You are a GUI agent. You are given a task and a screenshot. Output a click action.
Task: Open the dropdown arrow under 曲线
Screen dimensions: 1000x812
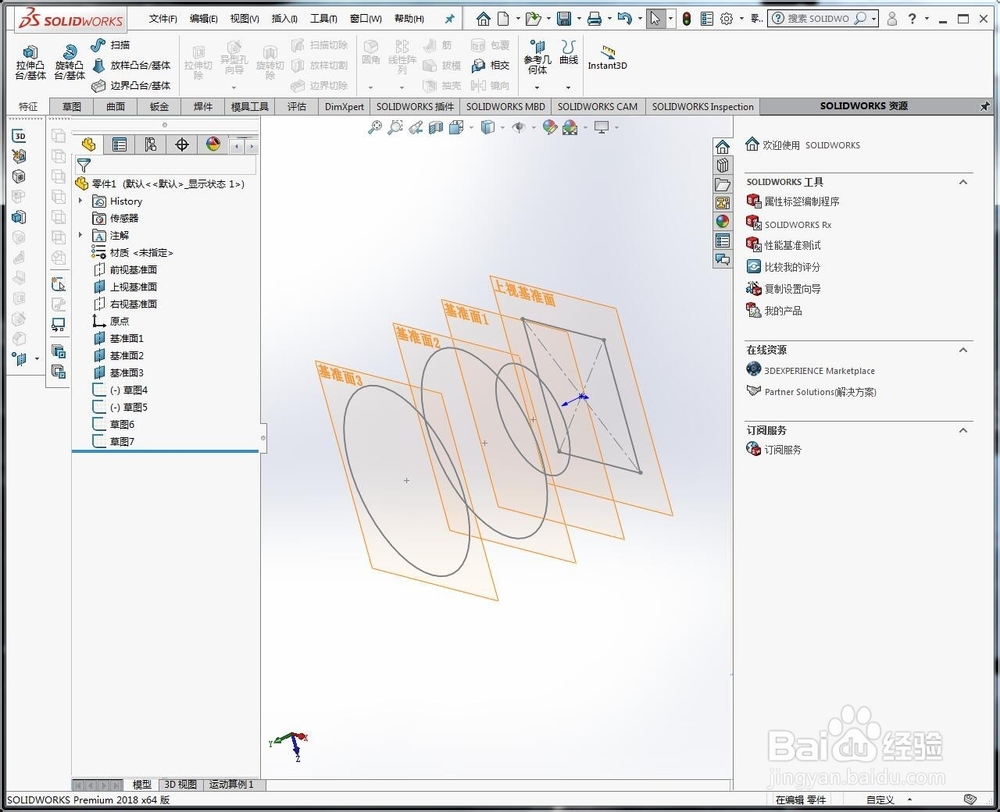(x=568, y=87)
